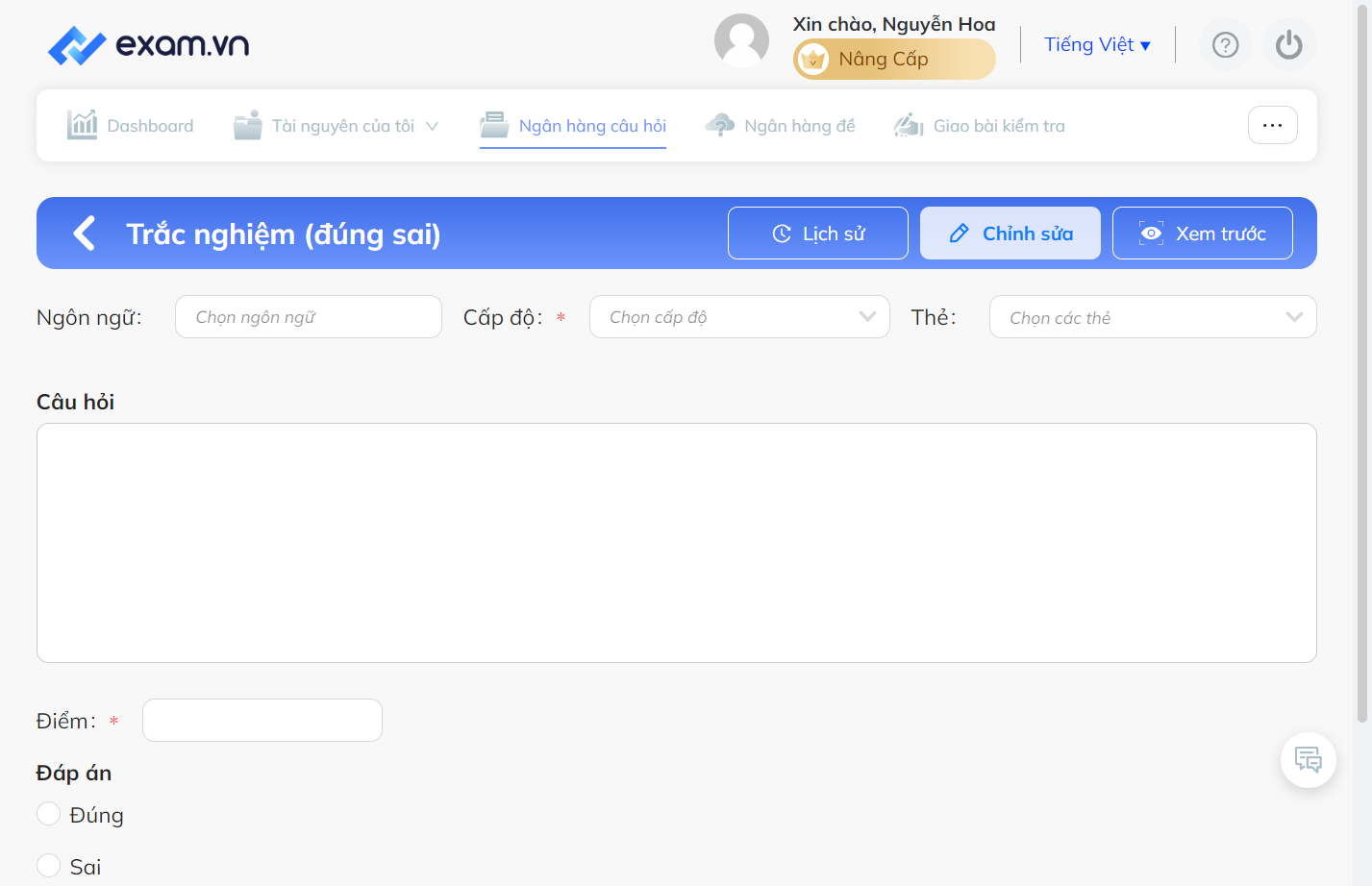Open the Chọn cấp độ dropdown
Screen dimensions: 1372x886
[739, 317]
